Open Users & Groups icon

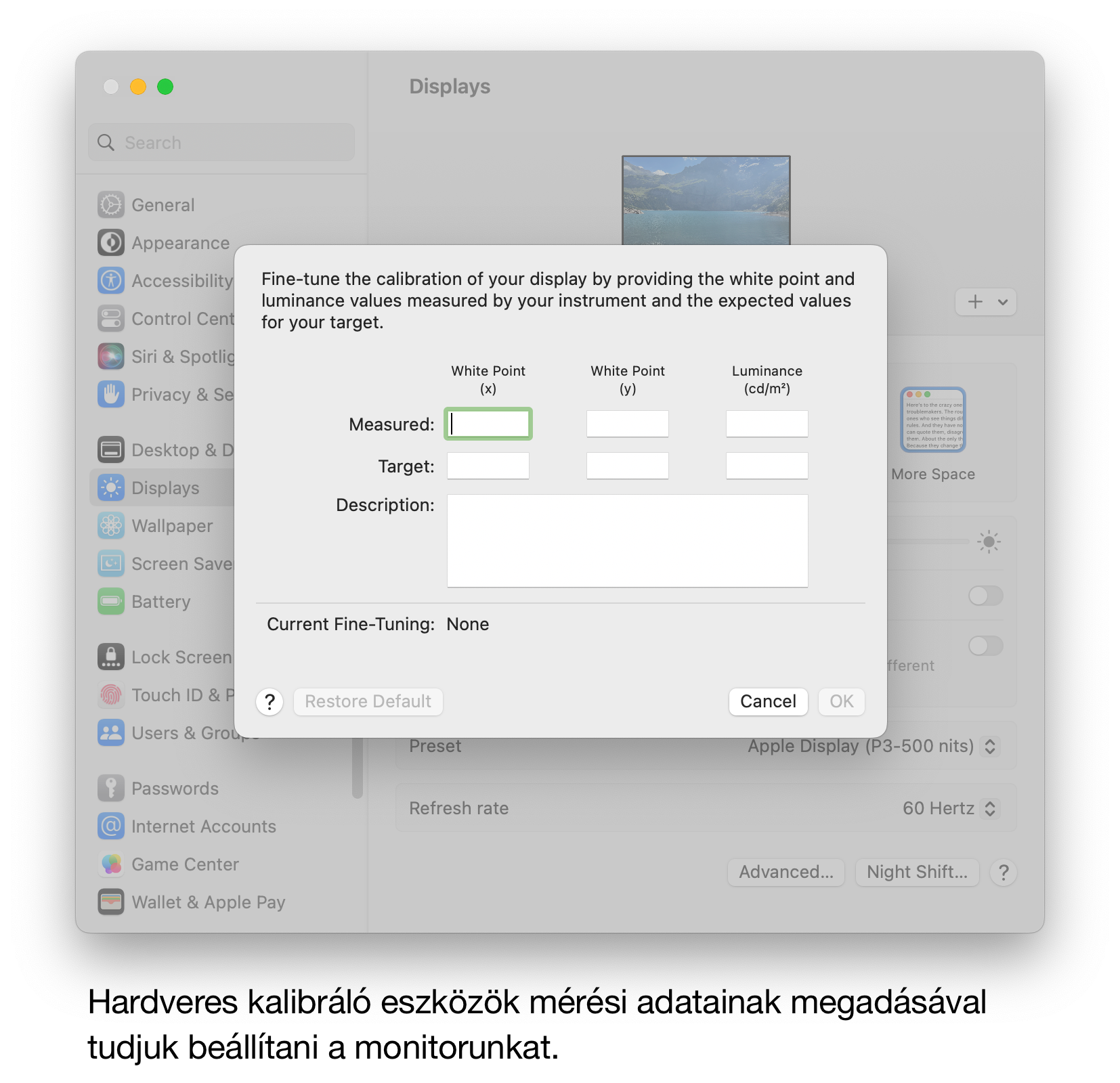pos(111,732)
